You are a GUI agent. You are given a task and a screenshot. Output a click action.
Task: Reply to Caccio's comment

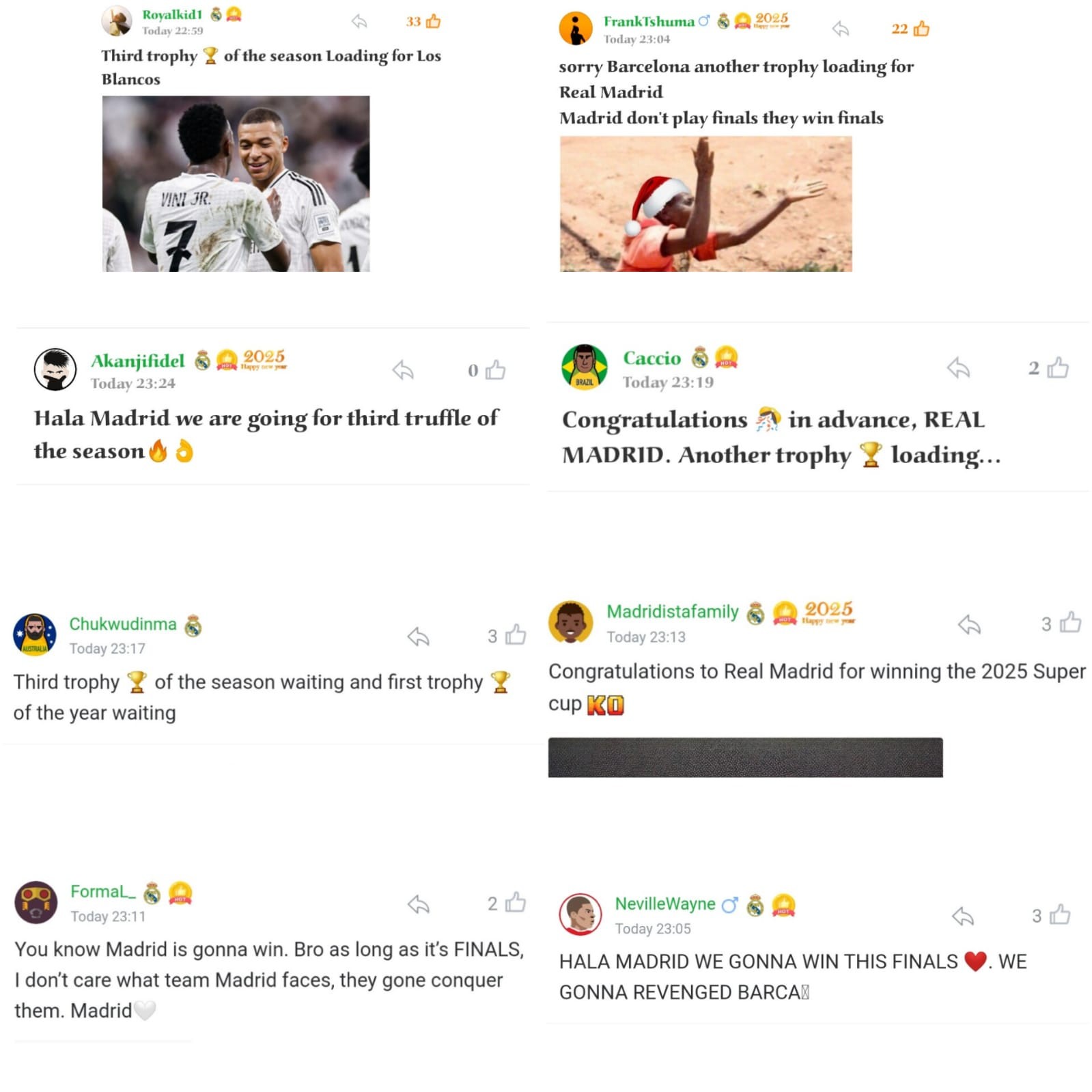pyautogui.click(x=958, y=368)
